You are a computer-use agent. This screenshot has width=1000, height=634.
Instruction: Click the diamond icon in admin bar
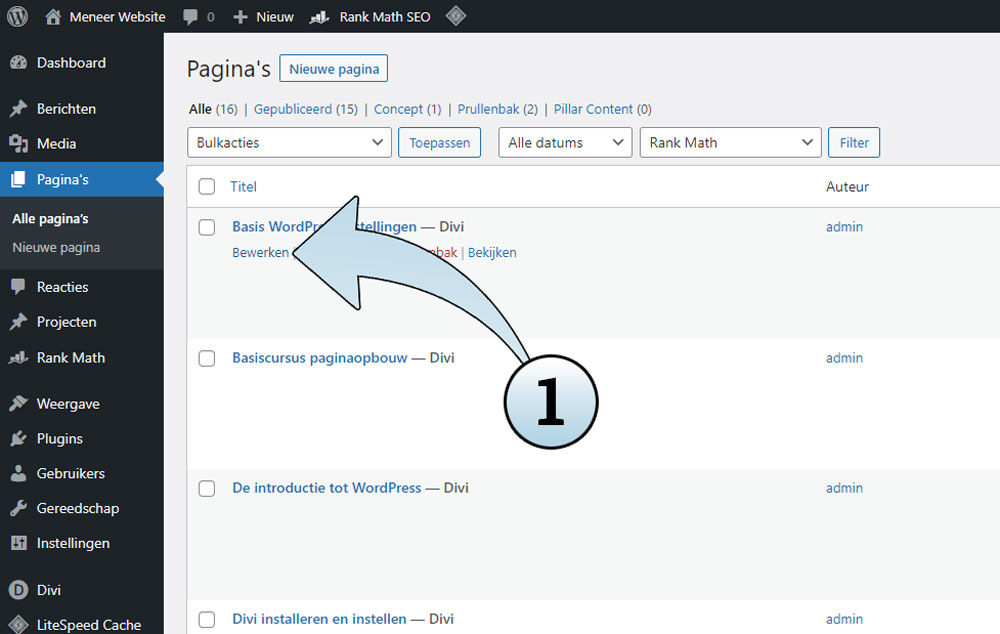pyautogui.click(x=456, y=16)
